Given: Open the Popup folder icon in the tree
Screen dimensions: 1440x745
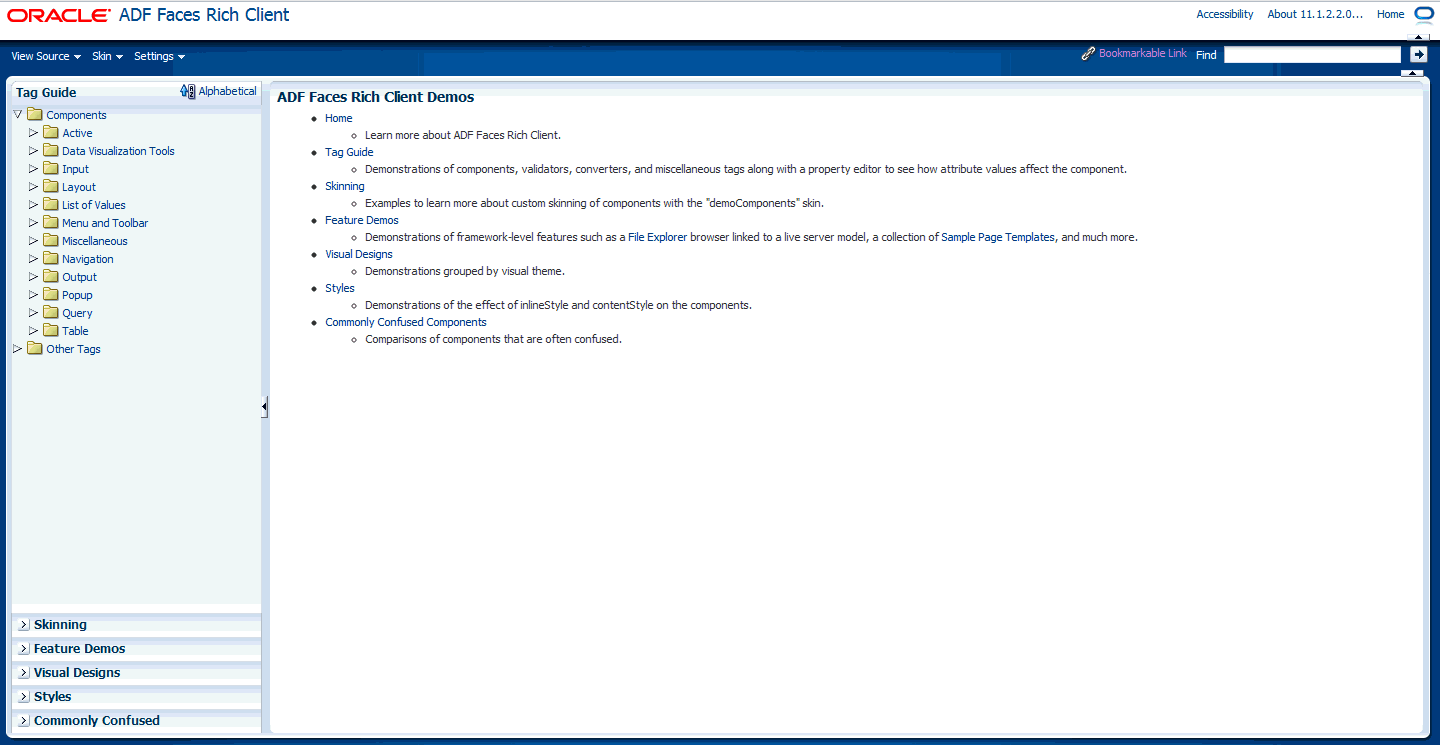Looking at the screenshot, I should [50, 294].
